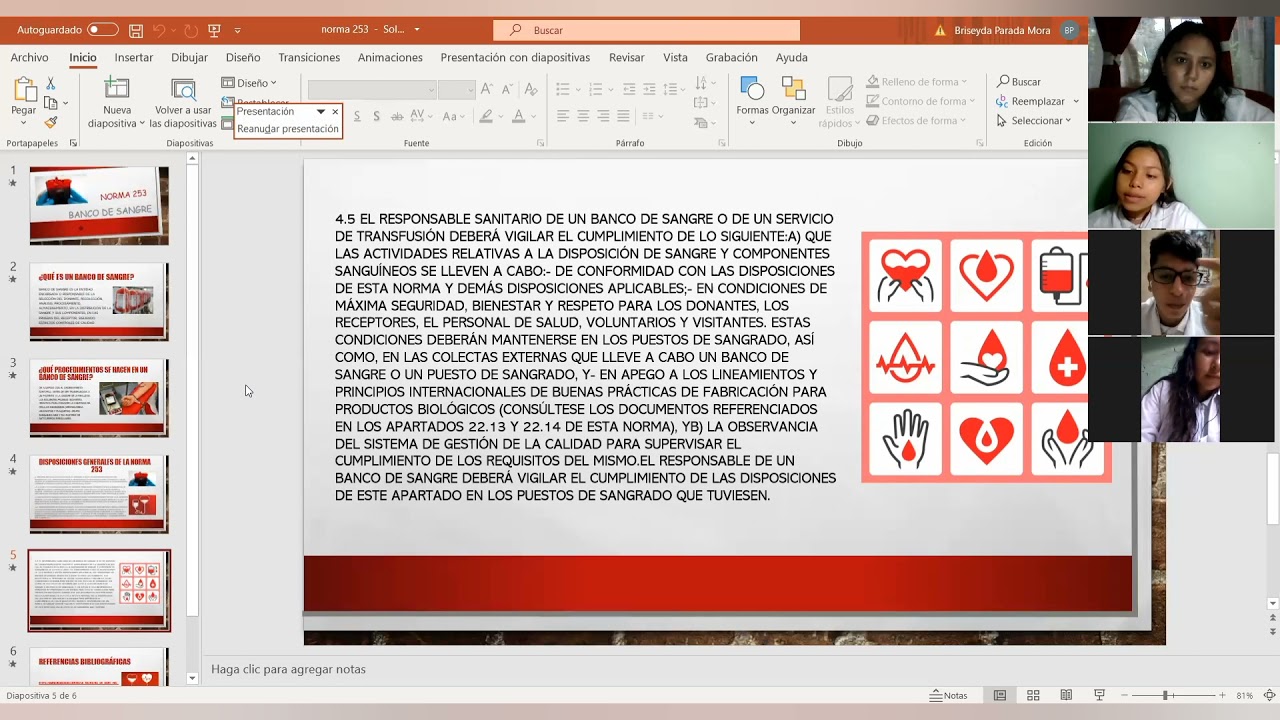Image resolution: width=1280 pixels, height=720 pixels.
Task: Click the increase indent icon
Action: click(x=649, y=90)
